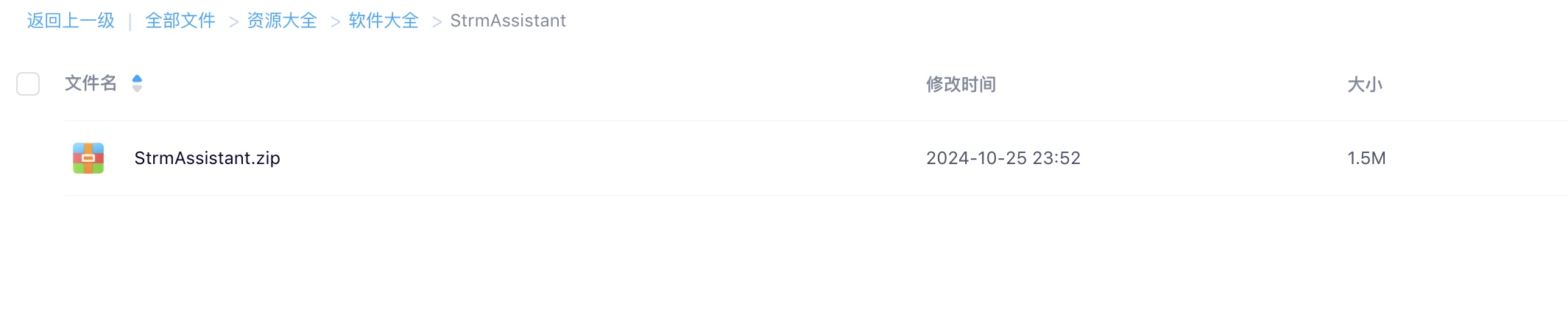Click the 大小 column header

(x=1365, y=85)
